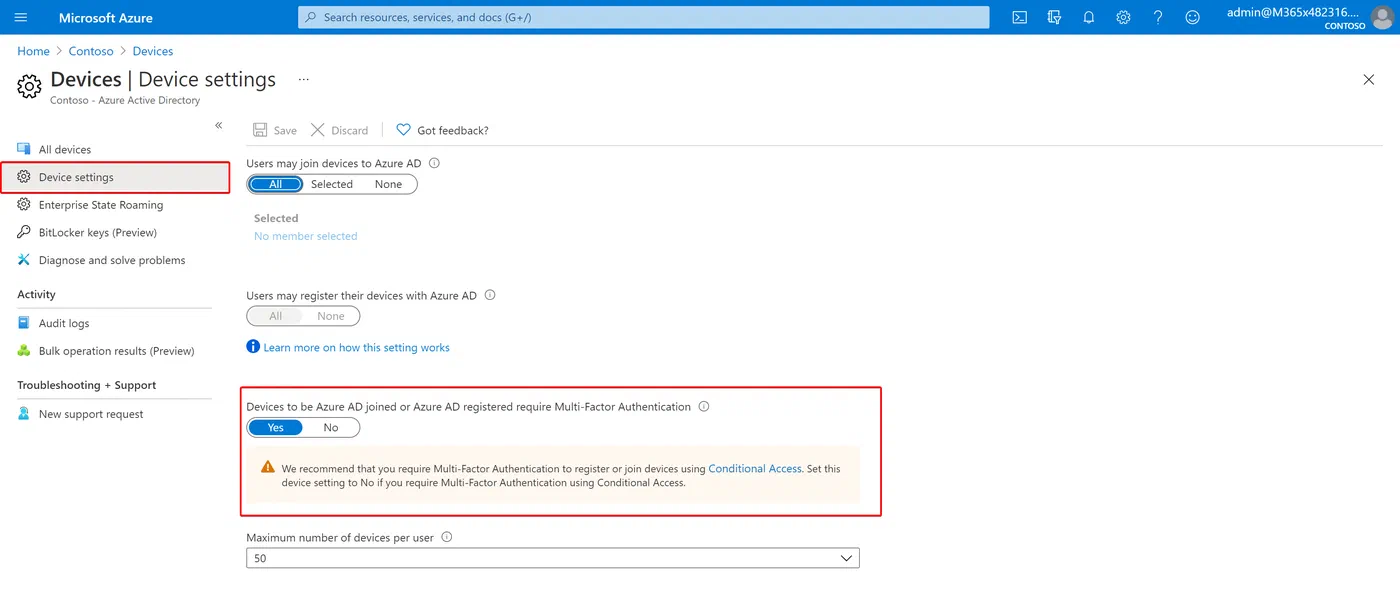The height and width of the screenshot is (602, 1400).
Task: Open the help question mark icon
Action: click(x=1158, y=17)
